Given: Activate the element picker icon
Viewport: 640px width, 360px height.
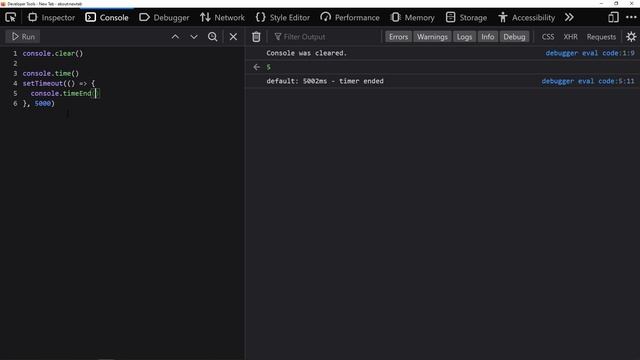Looking at the screenshot, I should (11, 18).
